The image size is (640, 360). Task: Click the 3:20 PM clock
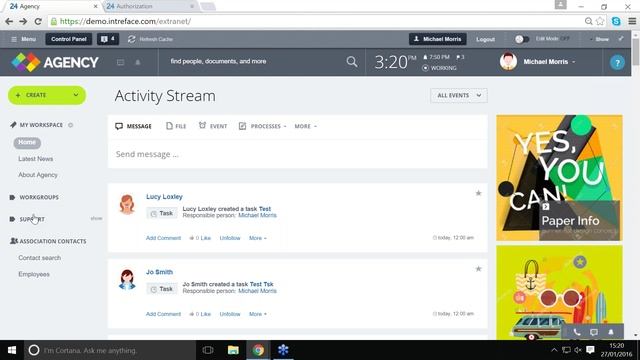pyautogui.click(x=395, y=62)
